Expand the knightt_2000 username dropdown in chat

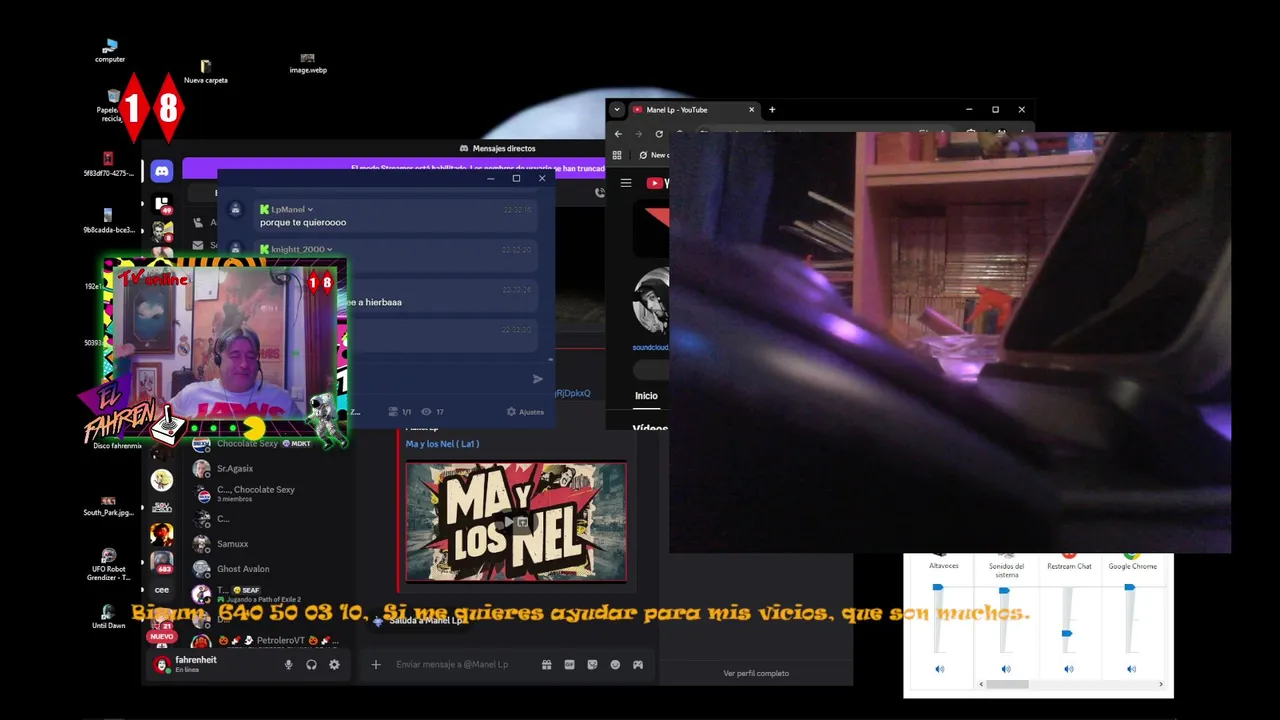(329, 250)
